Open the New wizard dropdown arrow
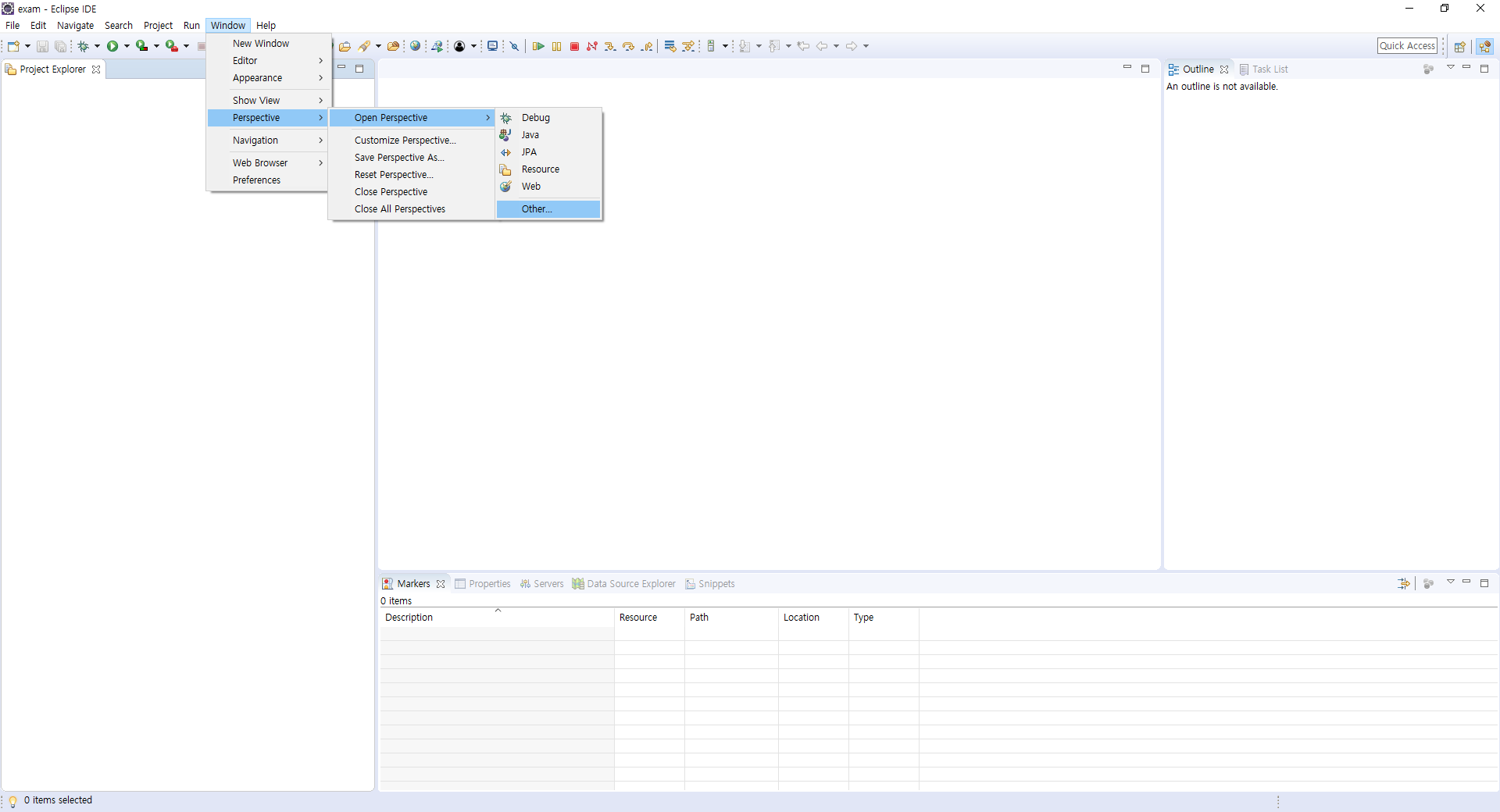The image size is (1500, 812). tap(27, 46)
